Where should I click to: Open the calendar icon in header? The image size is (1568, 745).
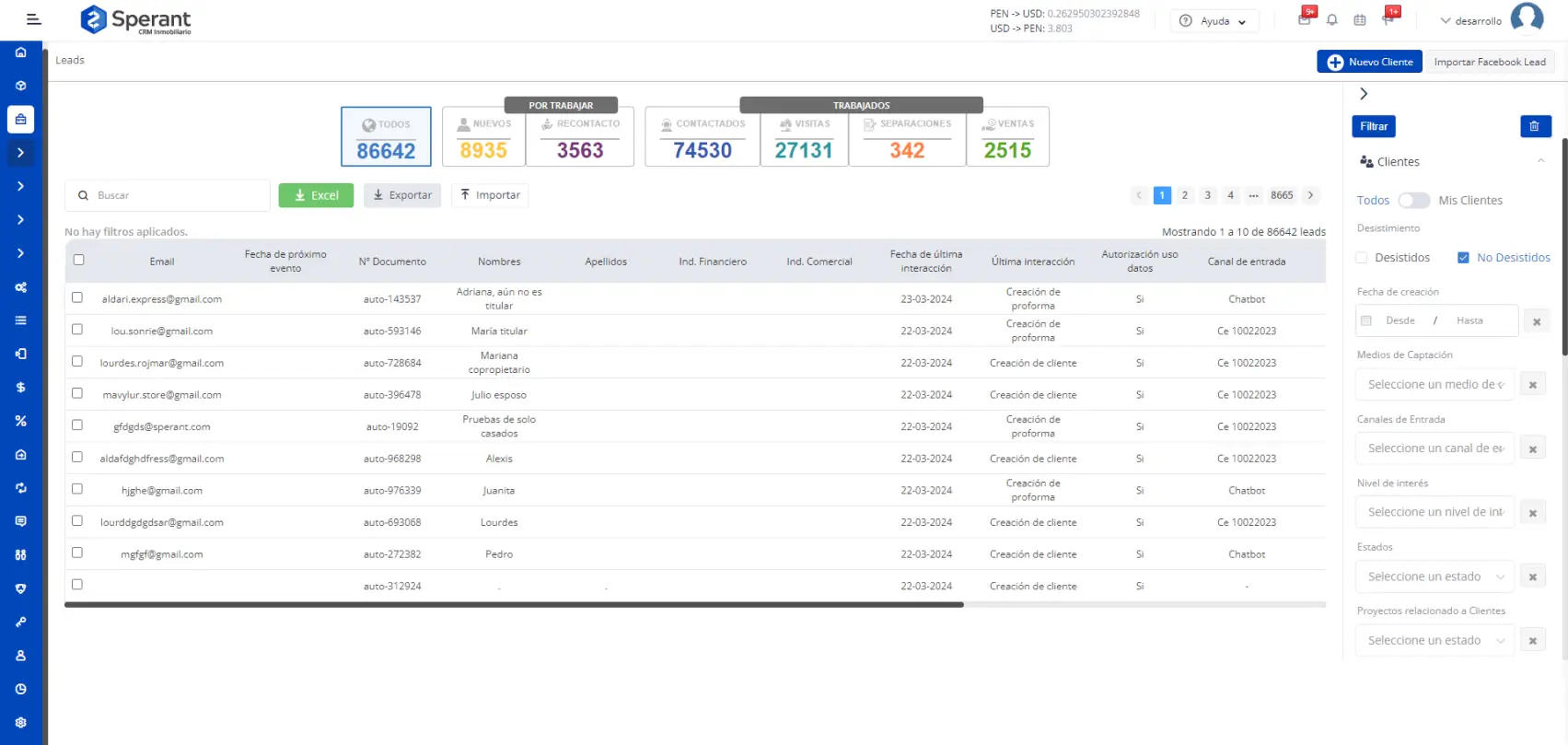tap(1359, 20)
